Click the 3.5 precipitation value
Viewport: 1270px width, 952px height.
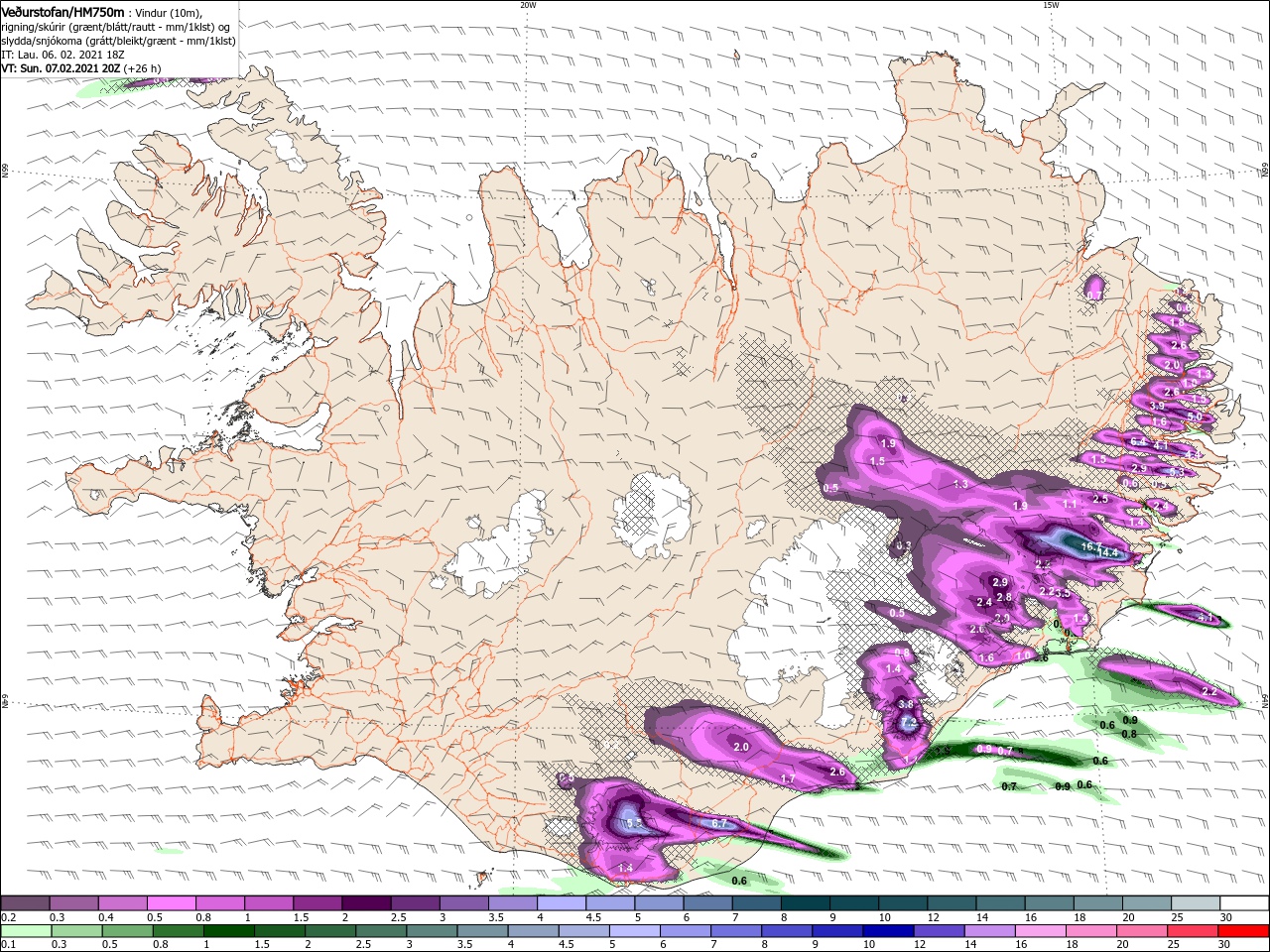(1064, 594)
